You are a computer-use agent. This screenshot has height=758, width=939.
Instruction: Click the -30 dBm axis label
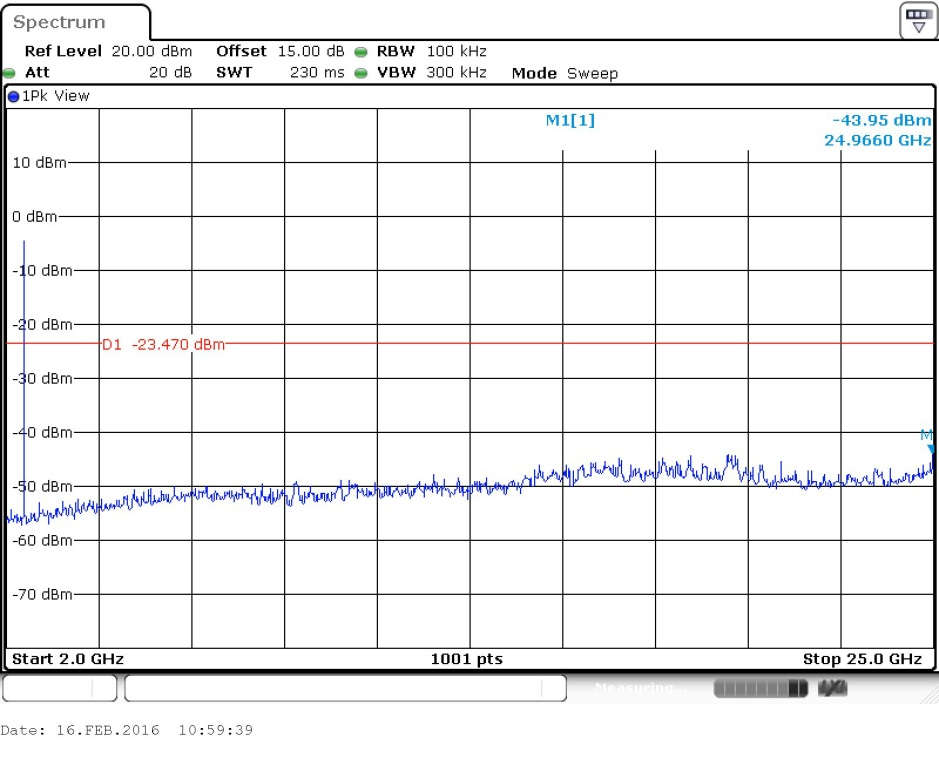point(42,378)
